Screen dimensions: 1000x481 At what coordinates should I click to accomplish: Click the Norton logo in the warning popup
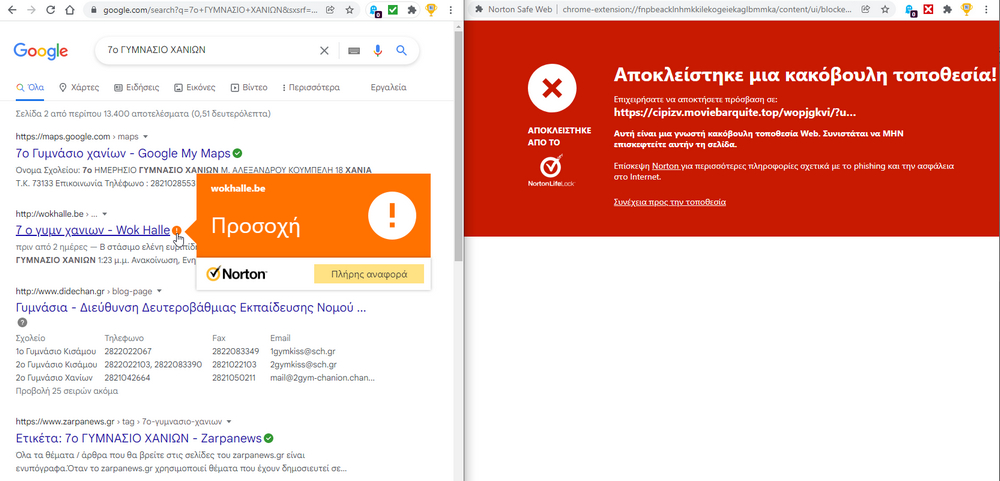pos(237,274)
